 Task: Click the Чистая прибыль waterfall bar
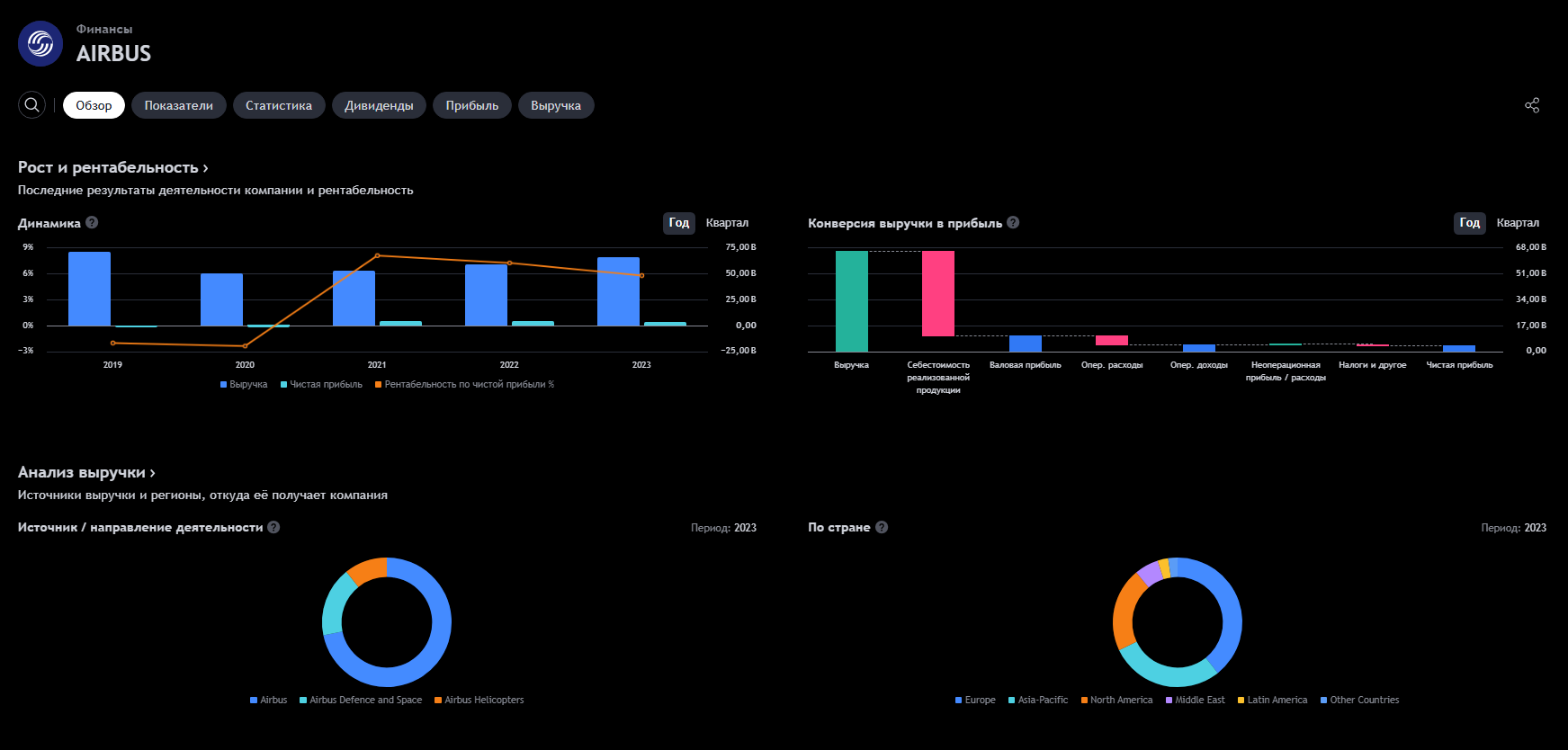(1459, 348)
